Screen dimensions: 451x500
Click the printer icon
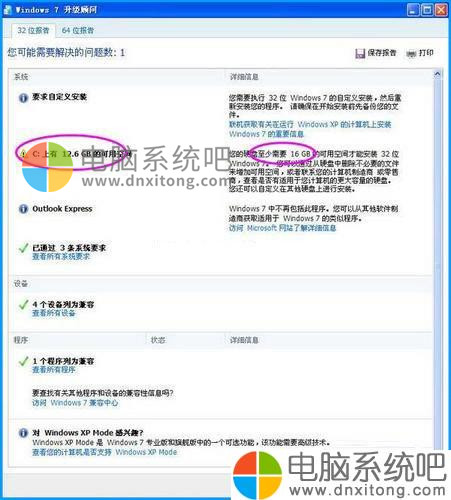[411, 53]
